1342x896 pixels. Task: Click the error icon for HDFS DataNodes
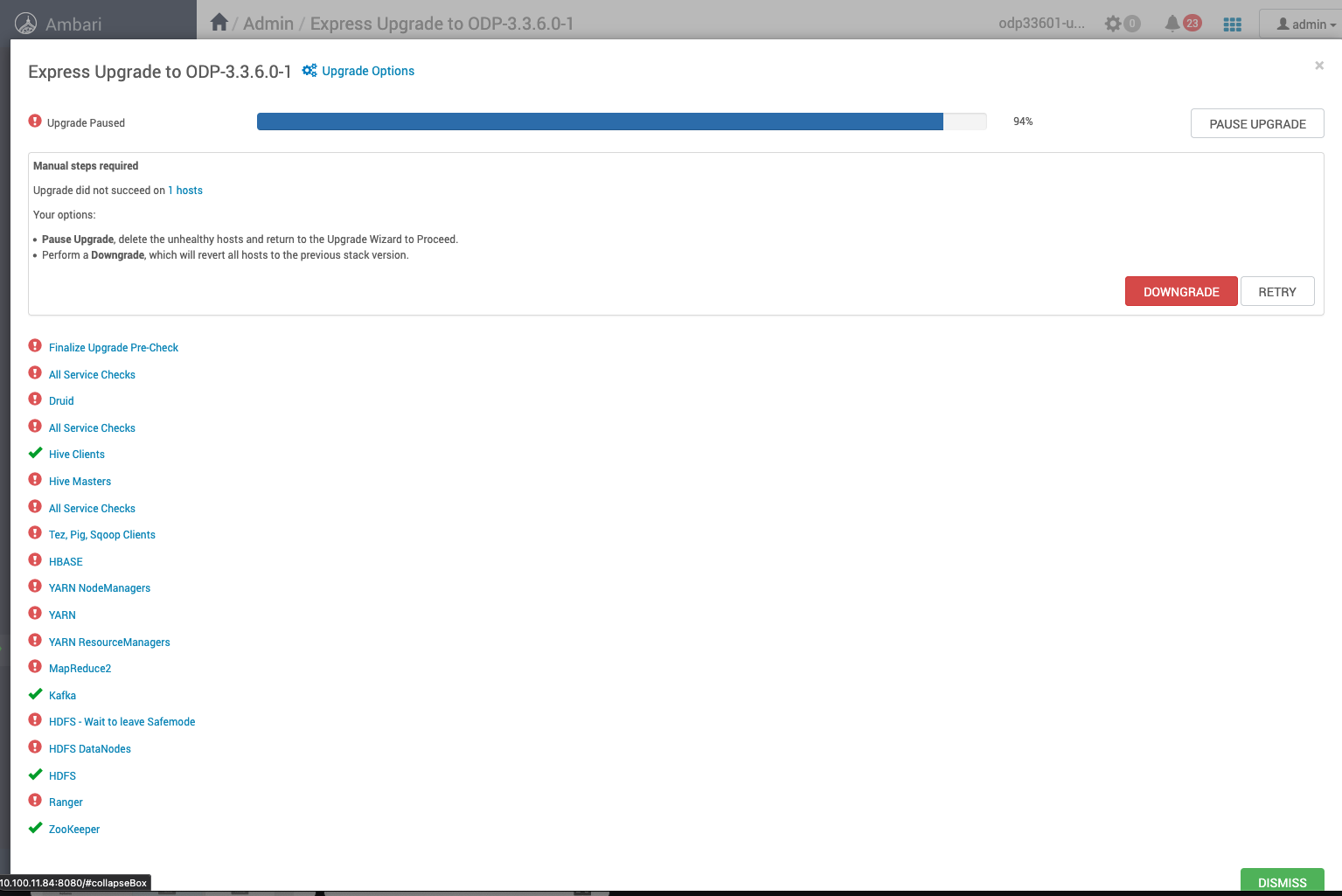pos(35,747)
